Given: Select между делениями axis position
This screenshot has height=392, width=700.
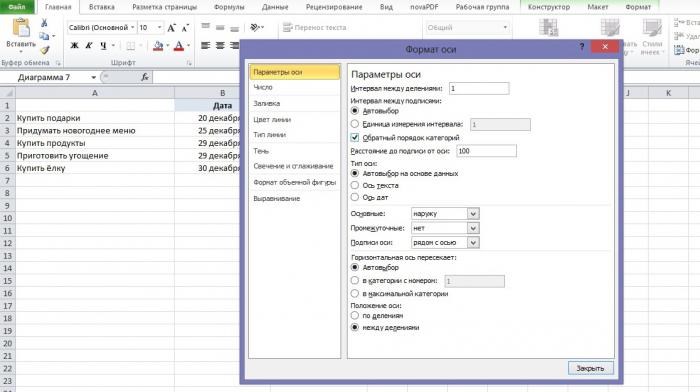Looking at the screenshot, I should coord(355,327).
